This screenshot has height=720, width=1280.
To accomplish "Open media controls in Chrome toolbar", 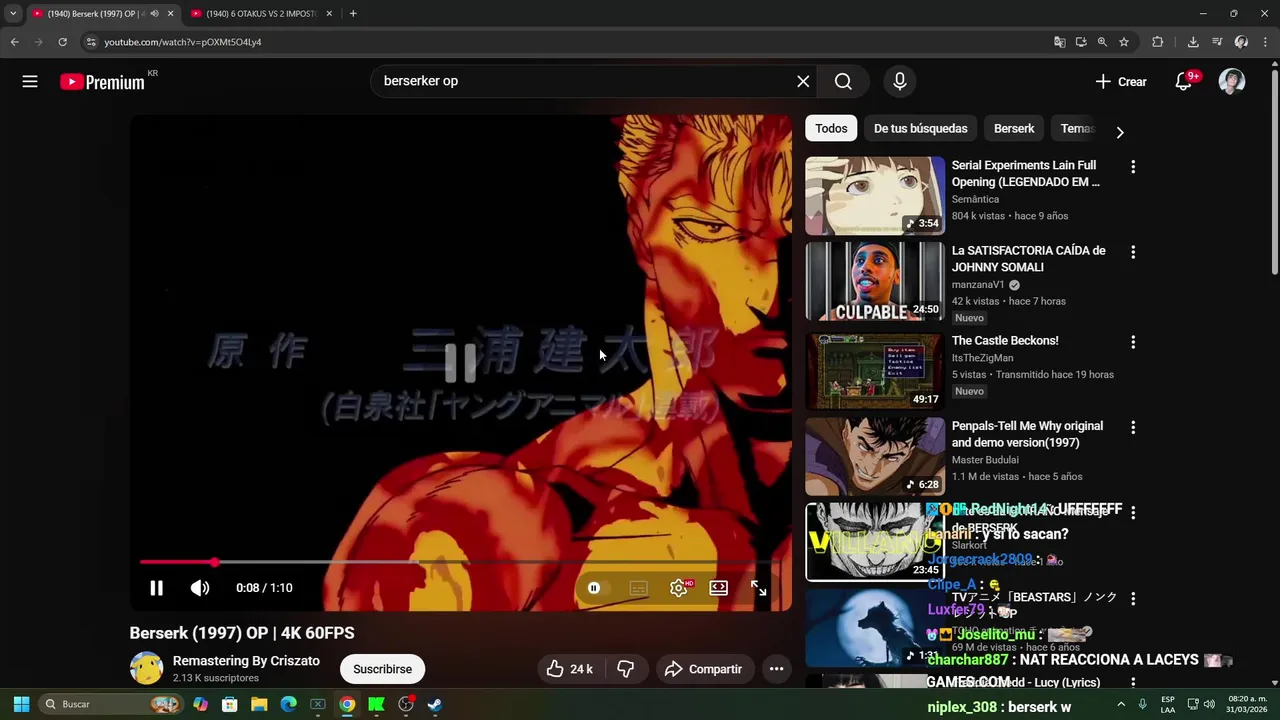I will (1217, 42).
